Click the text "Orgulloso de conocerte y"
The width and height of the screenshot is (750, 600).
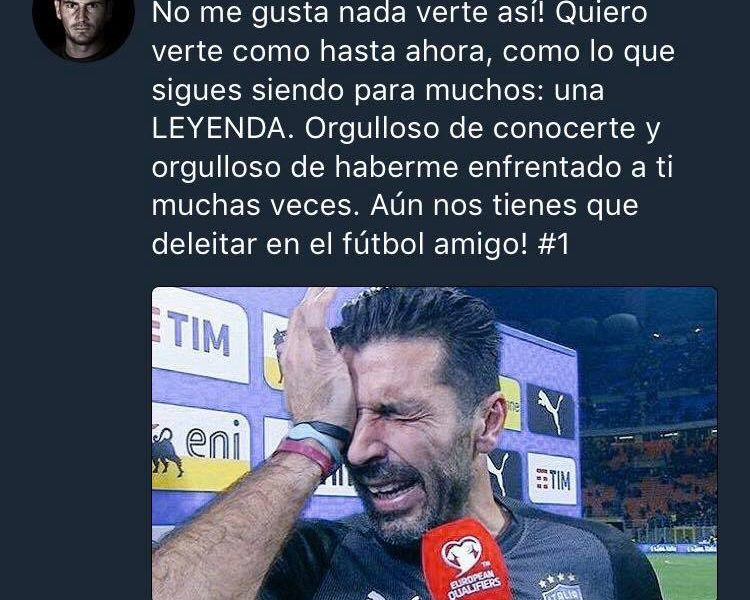(482, 128)
